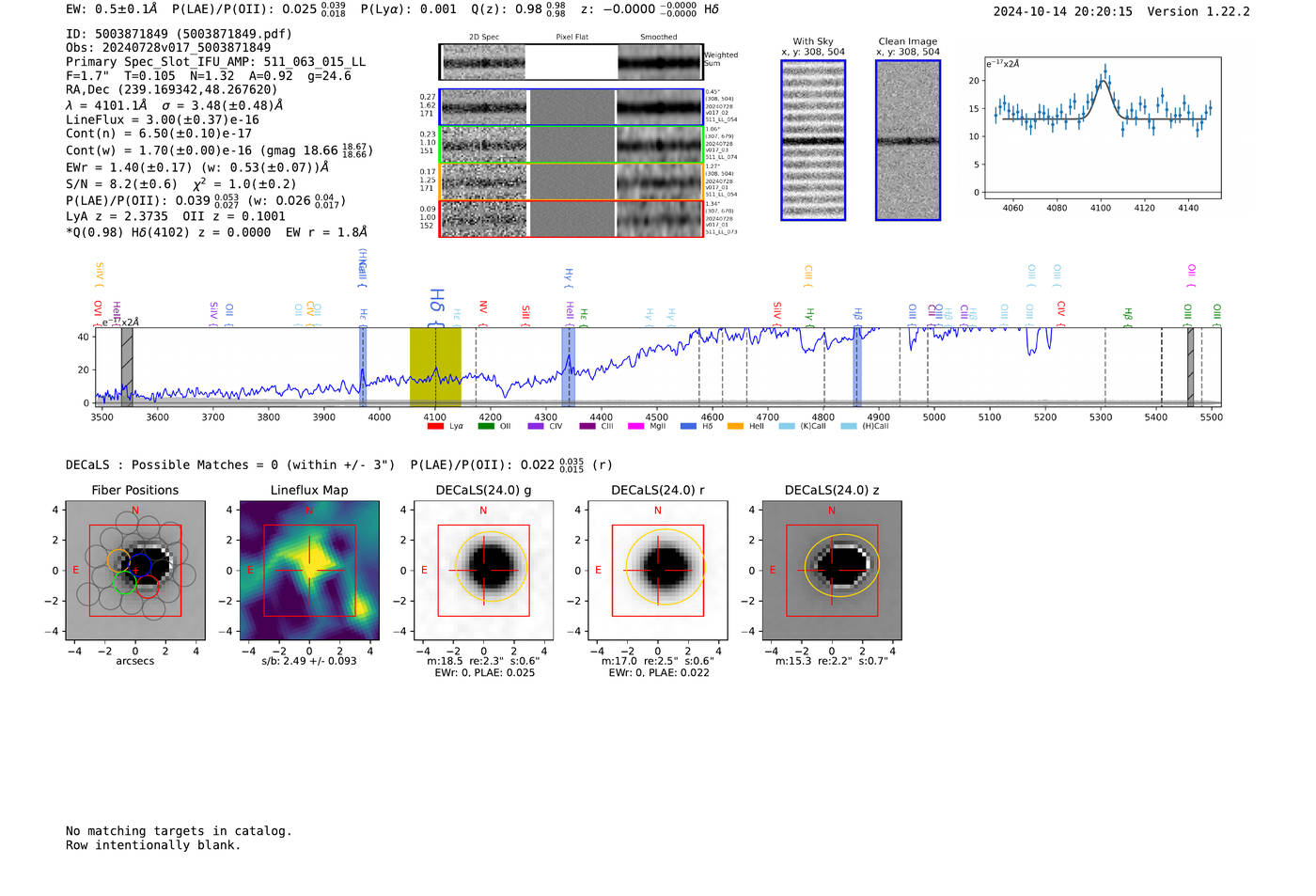
Task: Click the orange fiber circle in Fiber Positions
Action: click(x=119, y=560)
